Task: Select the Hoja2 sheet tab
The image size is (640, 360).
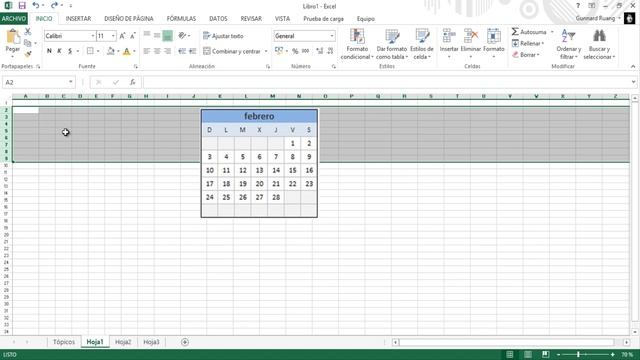Action: [123, 342]
